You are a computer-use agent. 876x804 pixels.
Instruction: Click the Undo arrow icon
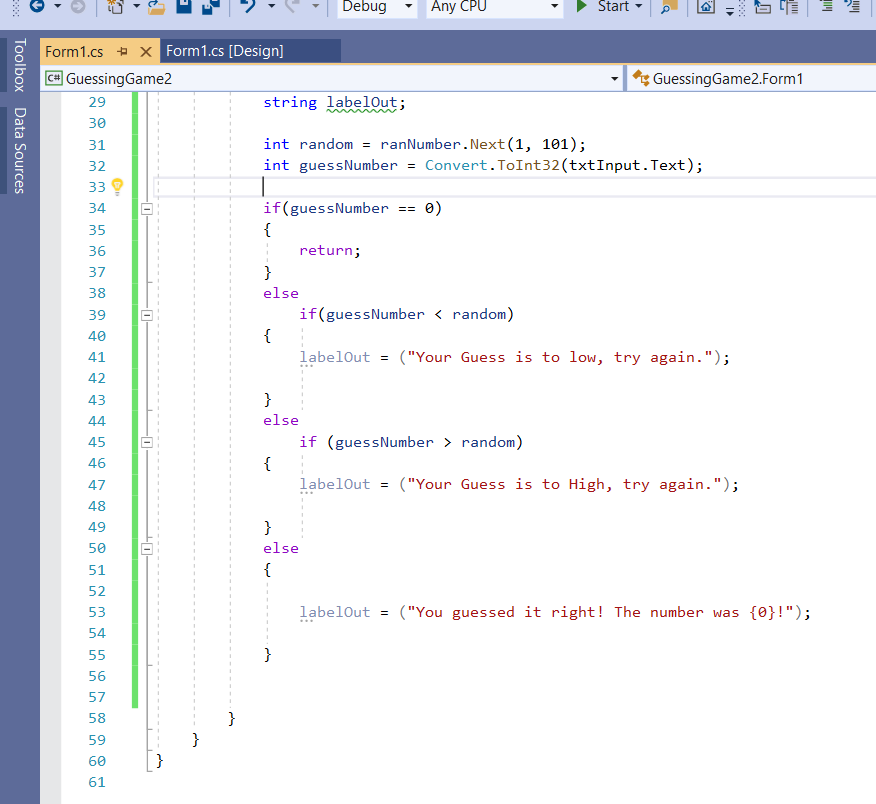[249, 6]
